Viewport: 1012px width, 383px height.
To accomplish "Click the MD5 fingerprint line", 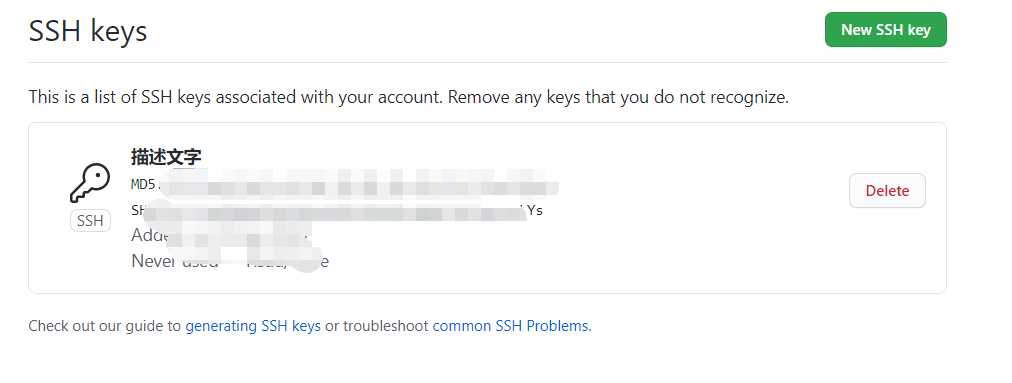I will coord(345,185).
